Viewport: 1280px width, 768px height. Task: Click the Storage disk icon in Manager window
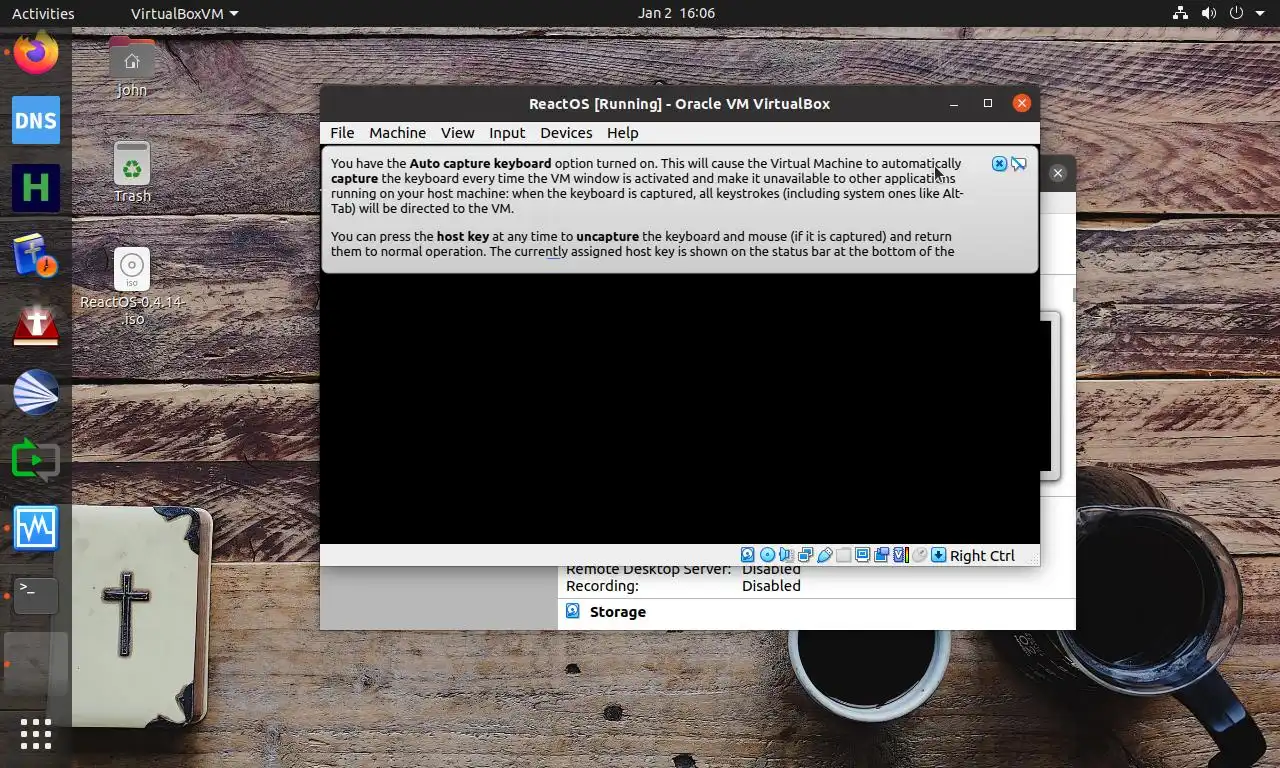[573, 611]
